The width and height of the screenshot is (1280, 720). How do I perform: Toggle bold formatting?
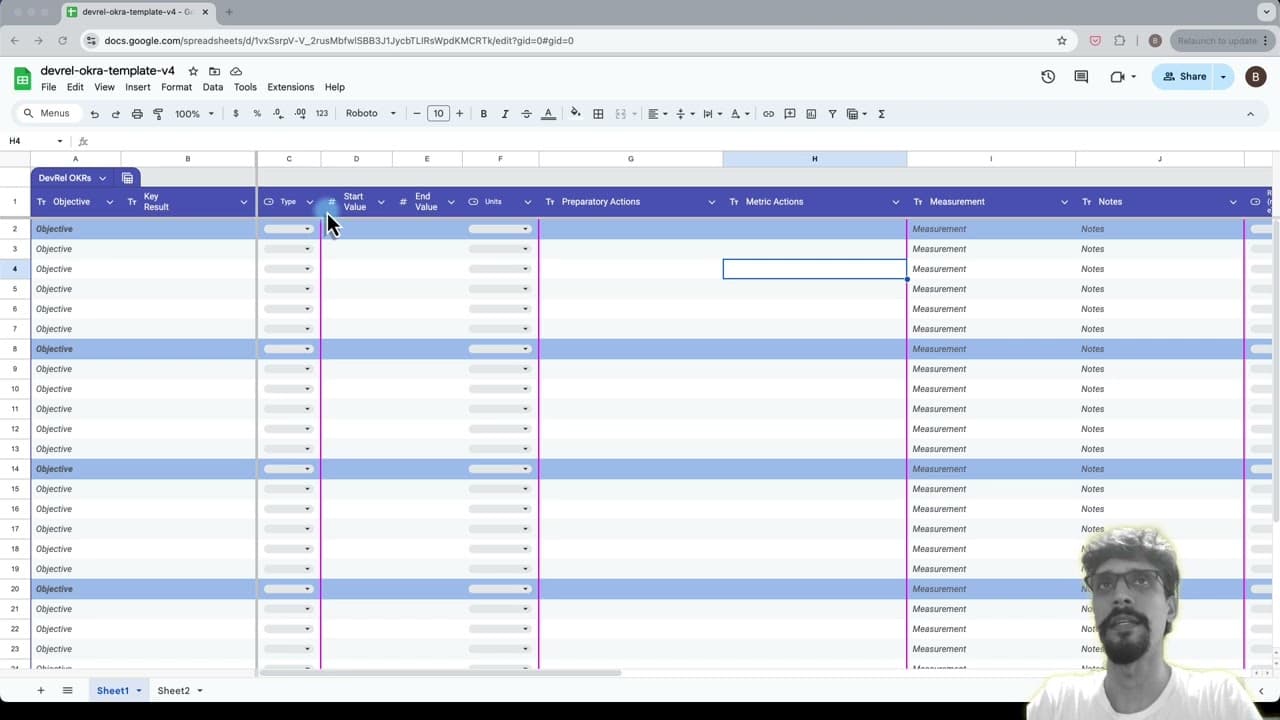click(x=483, y=113)
